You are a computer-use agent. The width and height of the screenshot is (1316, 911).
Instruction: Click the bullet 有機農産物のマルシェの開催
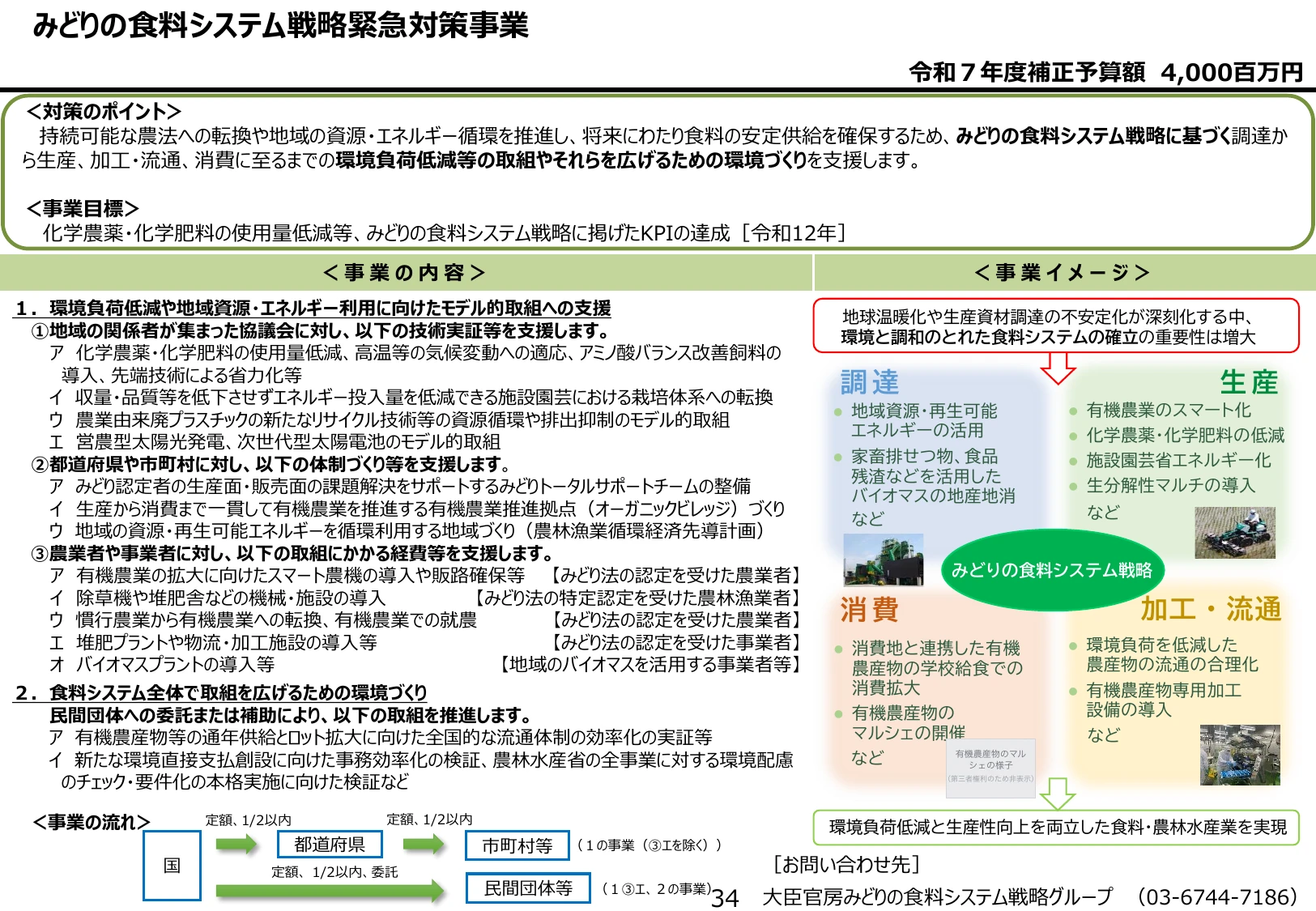click(901, 722)
